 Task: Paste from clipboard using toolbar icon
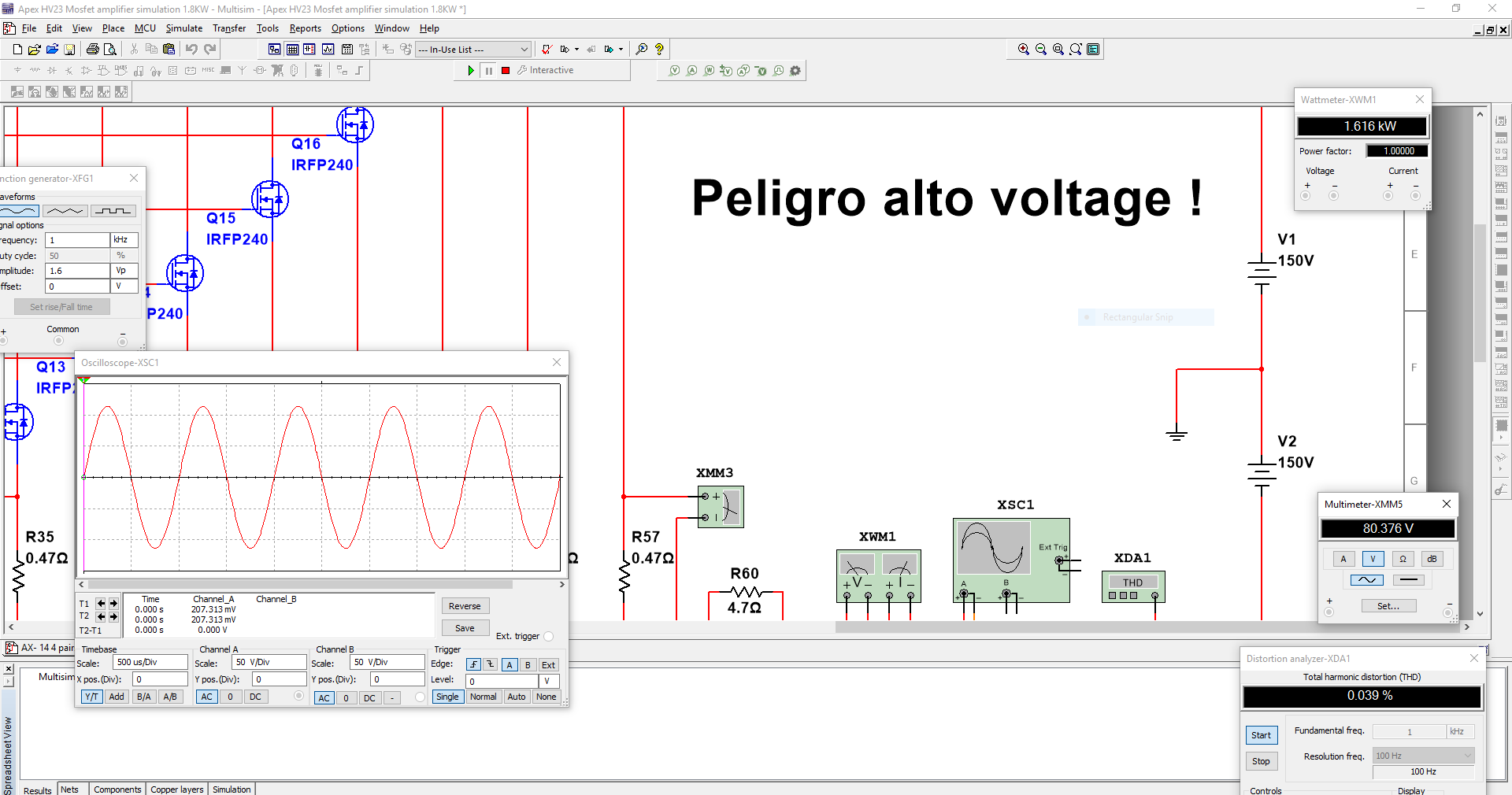coord(169,49)
